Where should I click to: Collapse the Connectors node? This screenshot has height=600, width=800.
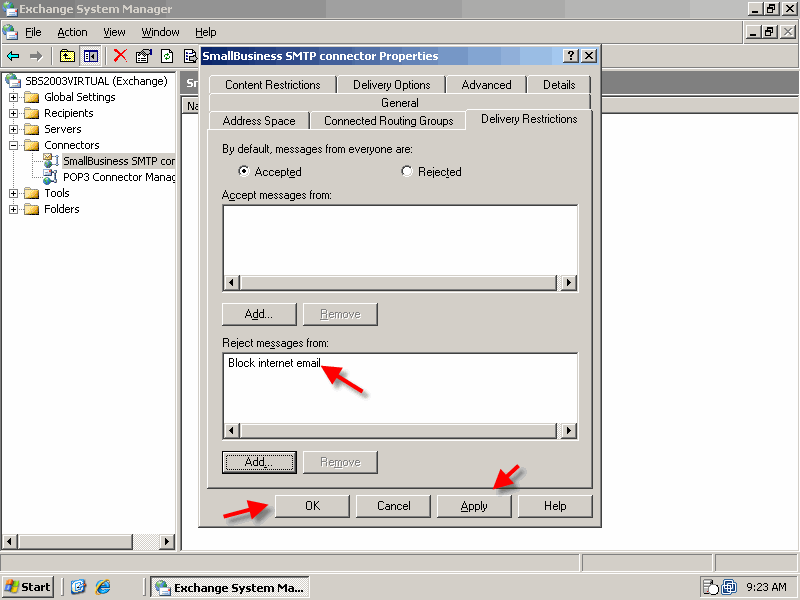pyautogui.click(x=14, y=145)
